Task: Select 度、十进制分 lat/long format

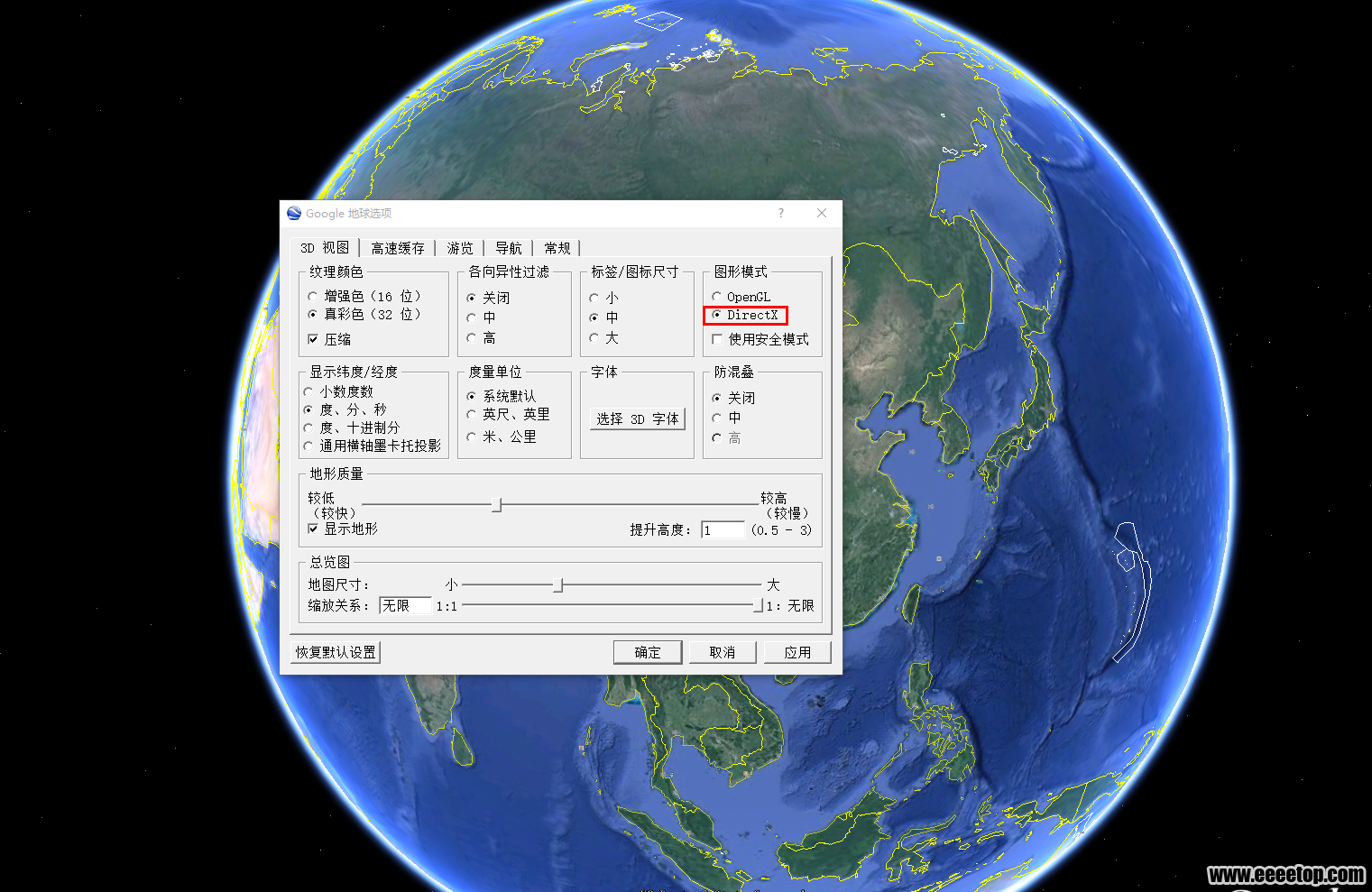Action: coord(352,428)
